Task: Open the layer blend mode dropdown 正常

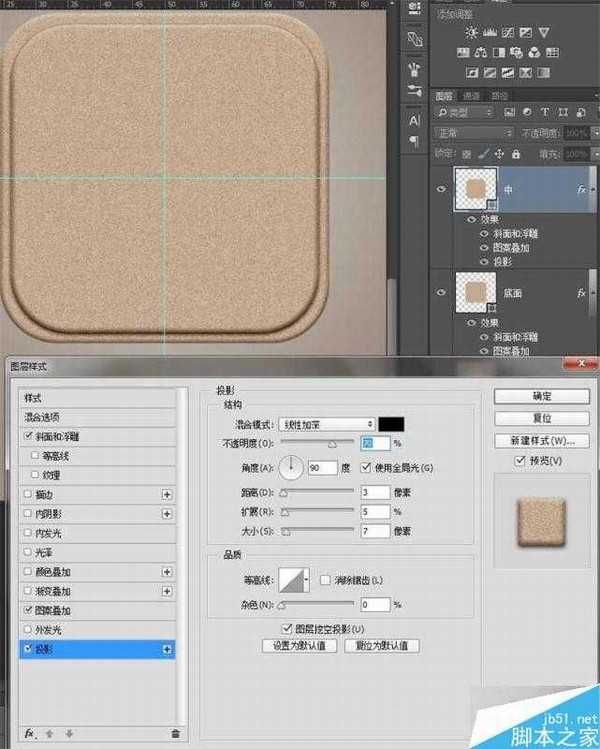Action: [x=473, y=133]
